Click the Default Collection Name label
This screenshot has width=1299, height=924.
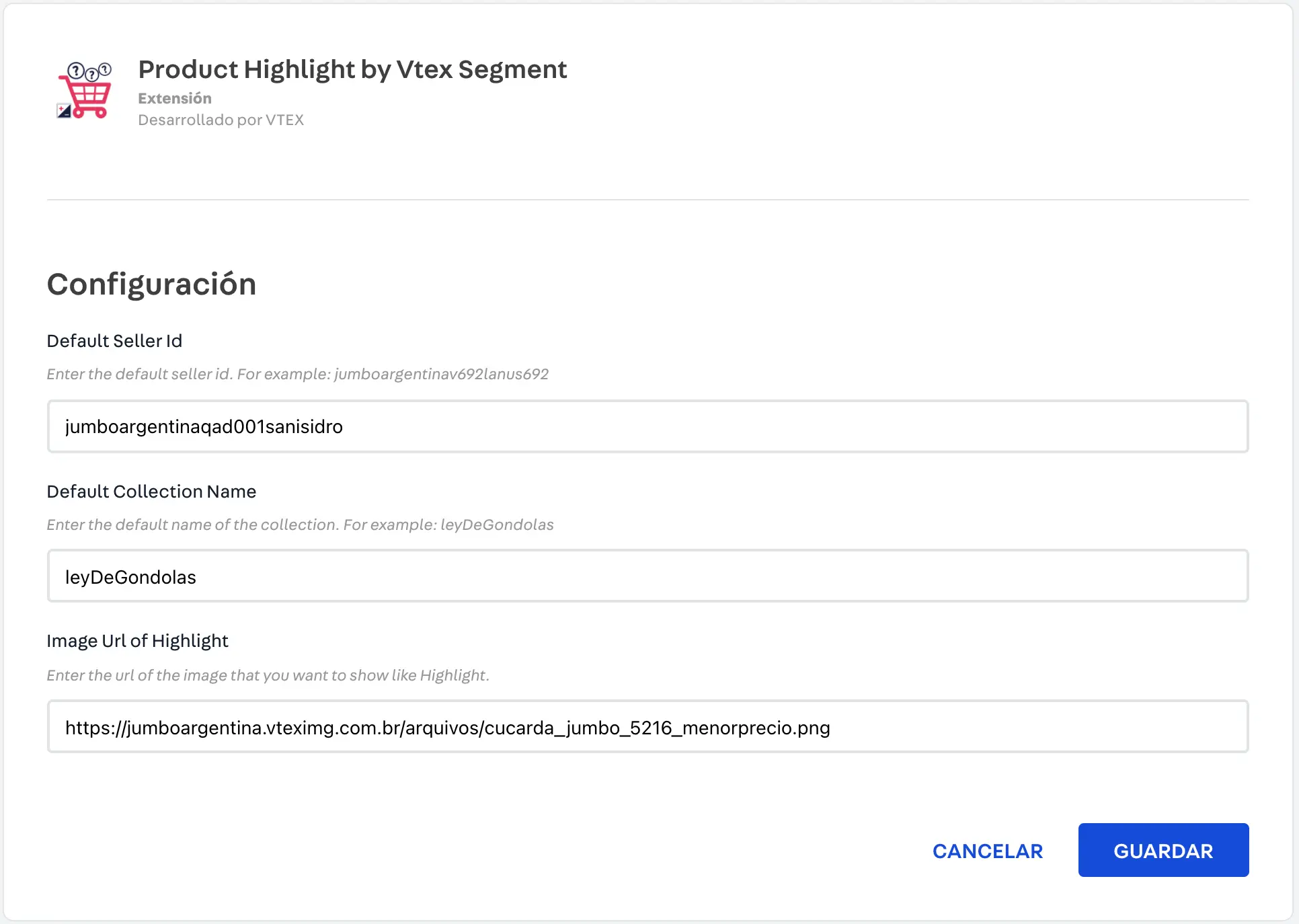(151, 492)
